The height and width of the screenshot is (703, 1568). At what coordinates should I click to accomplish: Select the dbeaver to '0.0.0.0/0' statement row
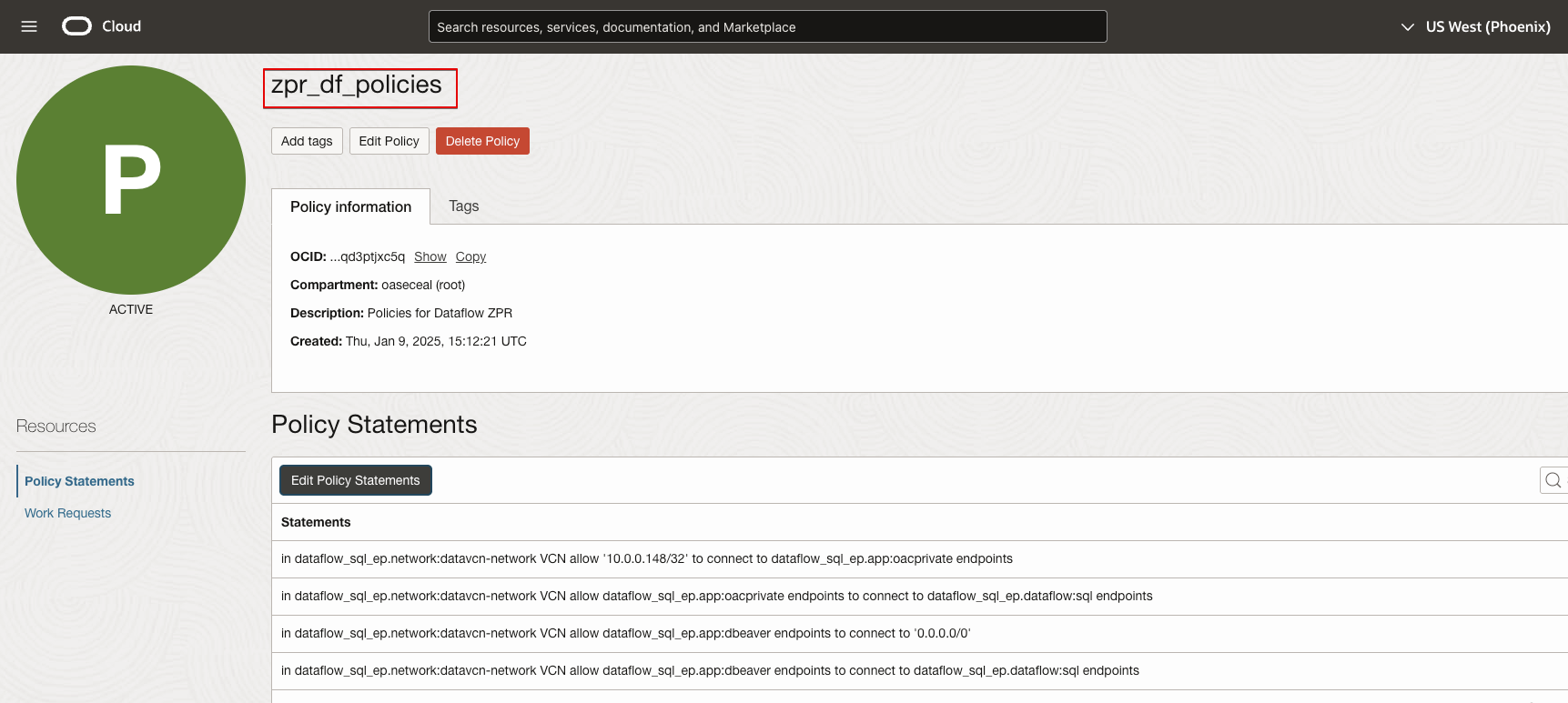coord(919,634)
